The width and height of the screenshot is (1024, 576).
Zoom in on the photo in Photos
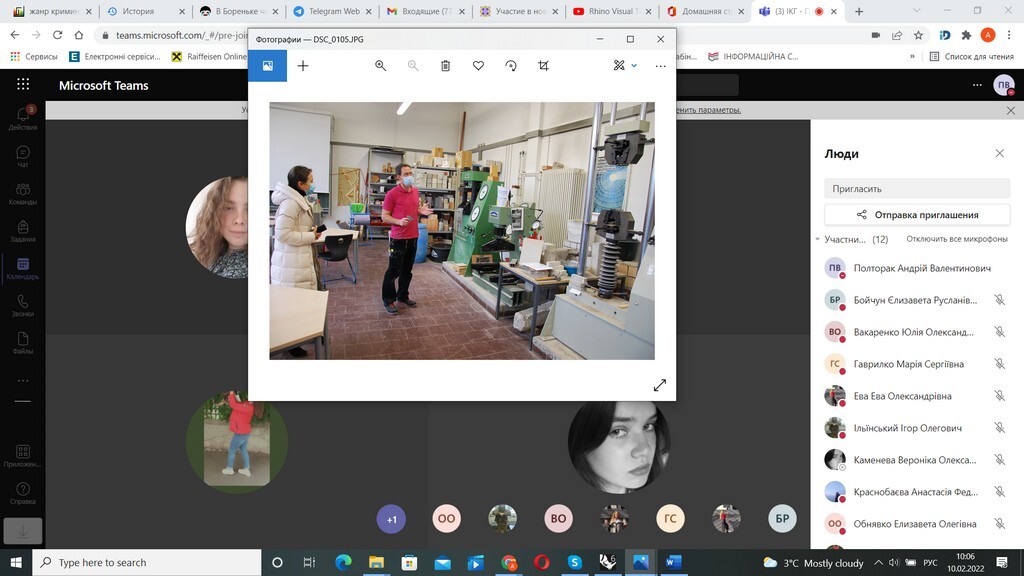tap(380, 66)
